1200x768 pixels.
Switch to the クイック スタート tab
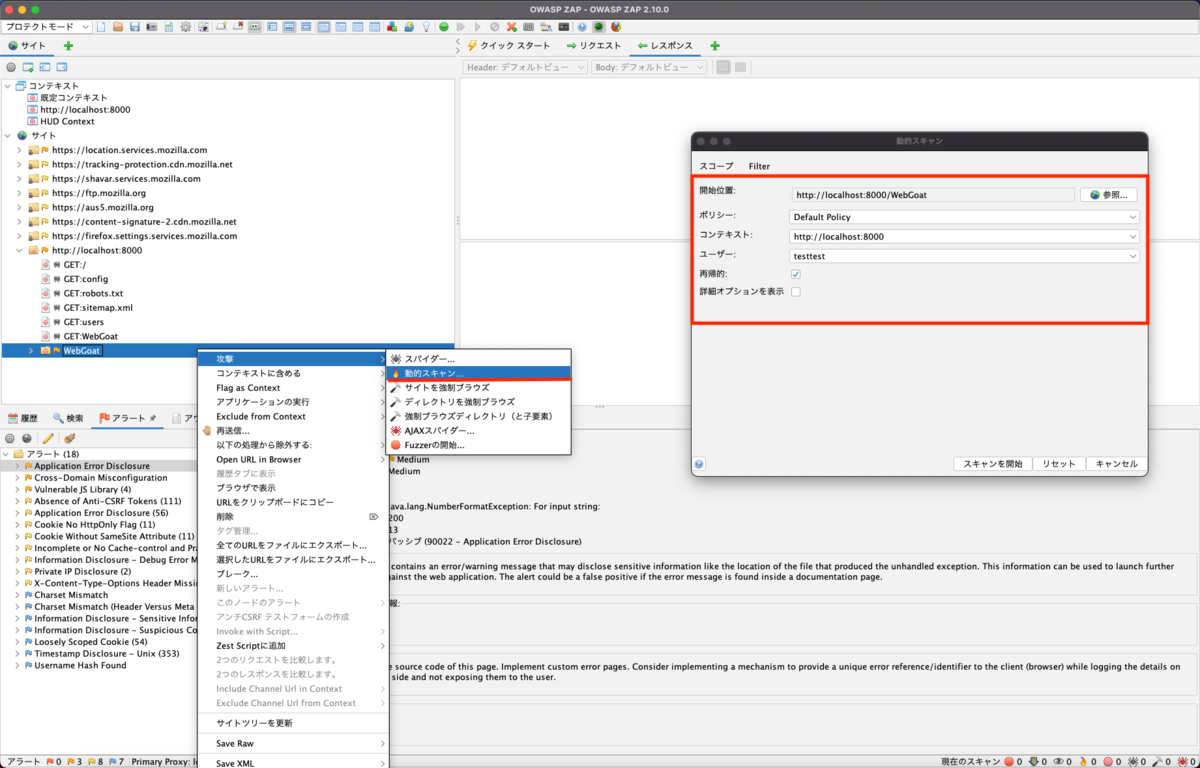(x=508, y=46)
